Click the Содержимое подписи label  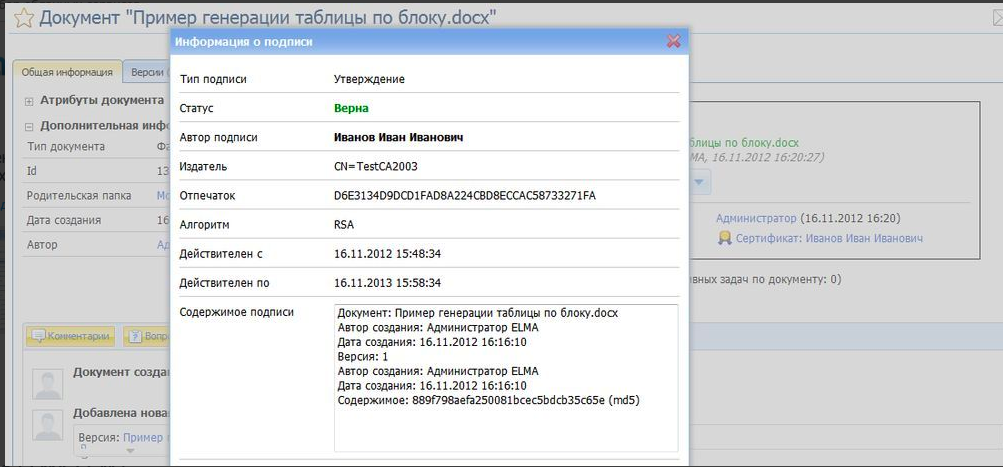[237, 312]
